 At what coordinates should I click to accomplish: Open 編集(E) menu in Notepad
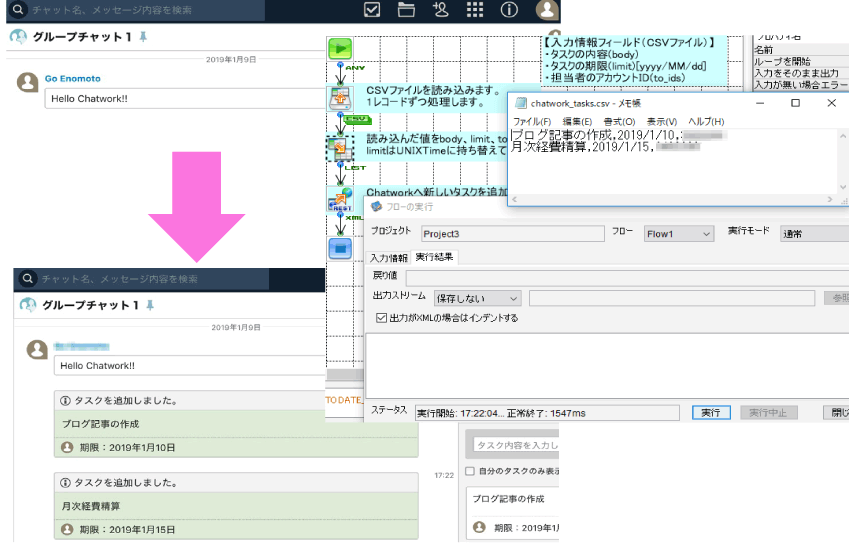(577, 121)
